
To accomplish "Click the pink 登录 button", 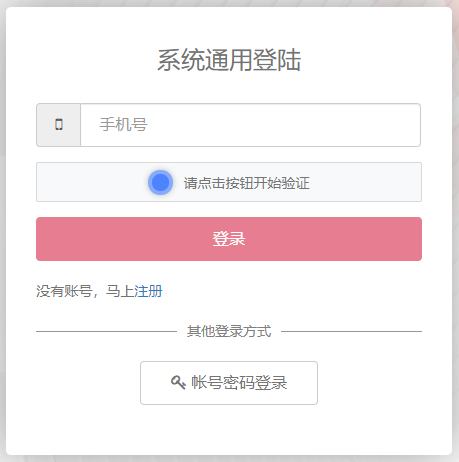I will [x=229, y=239].
